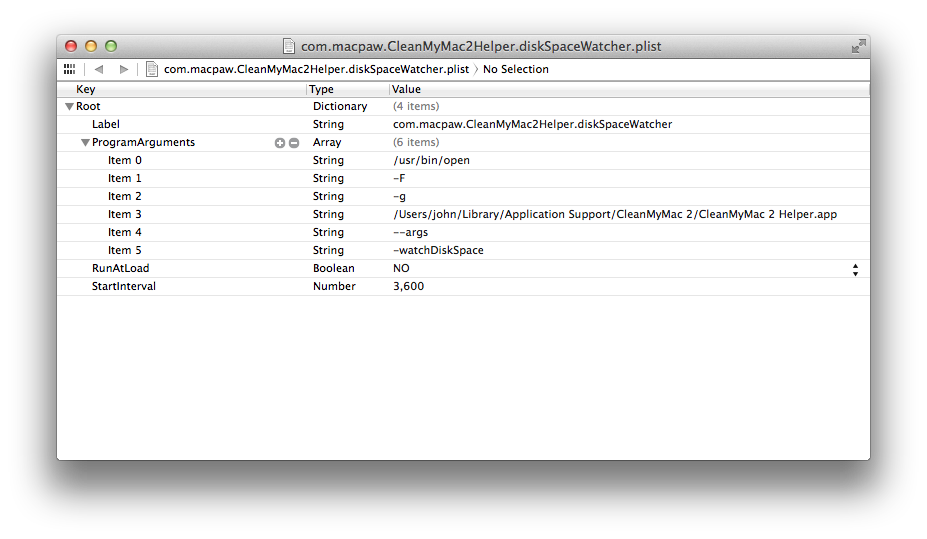
Task: Add item with plus button on ProgramArguments
Action: click(280, 142)
